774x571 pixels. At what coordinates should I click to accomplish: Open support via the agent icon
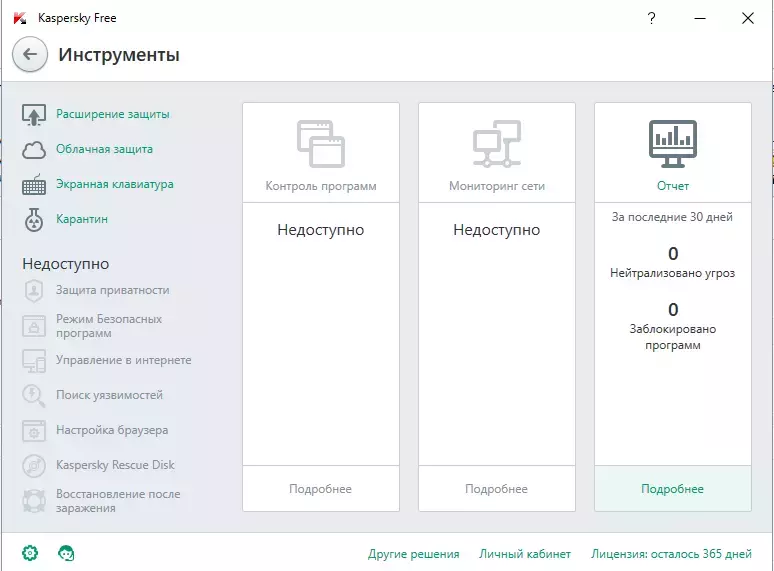pos(66,553)
